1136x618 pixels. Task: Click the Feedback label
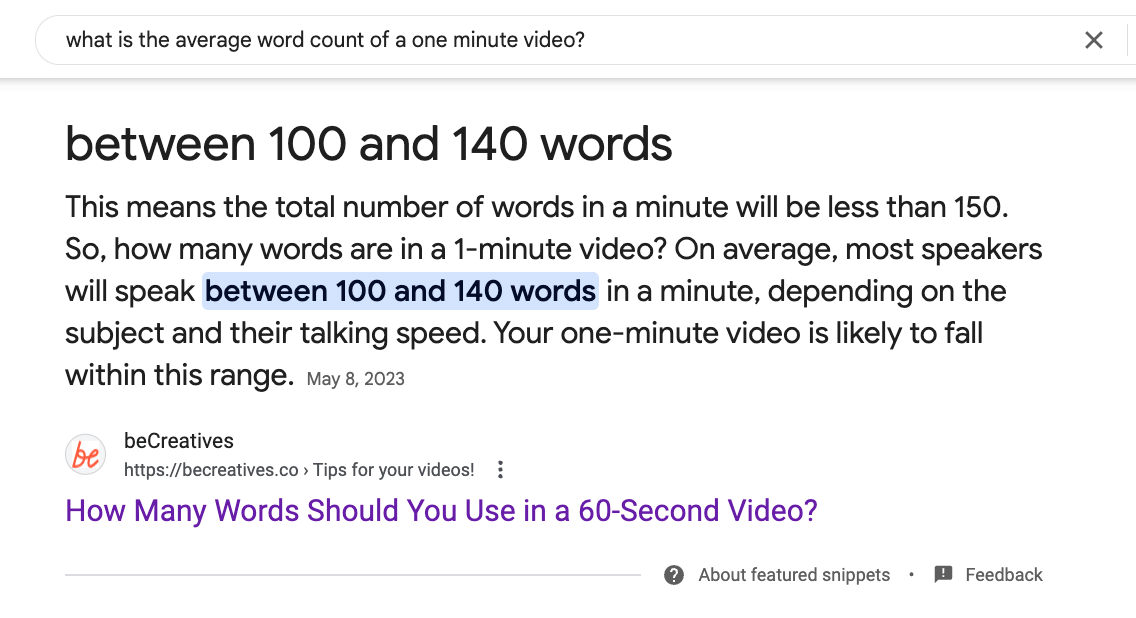pos(1004,574)
